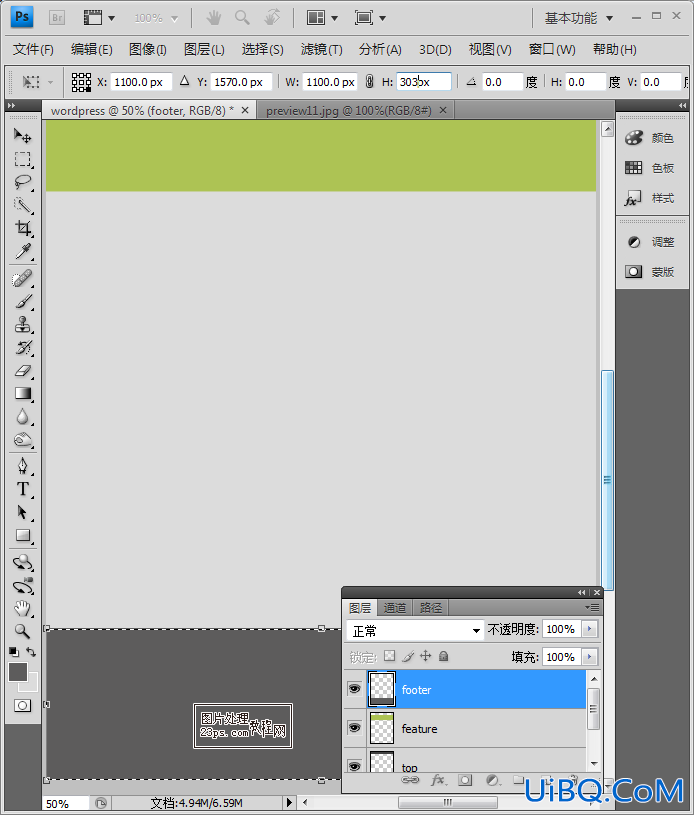The width and height of the screenshot is (694, 815).
Task: Open the fill slider arrow
Action: 590,657
